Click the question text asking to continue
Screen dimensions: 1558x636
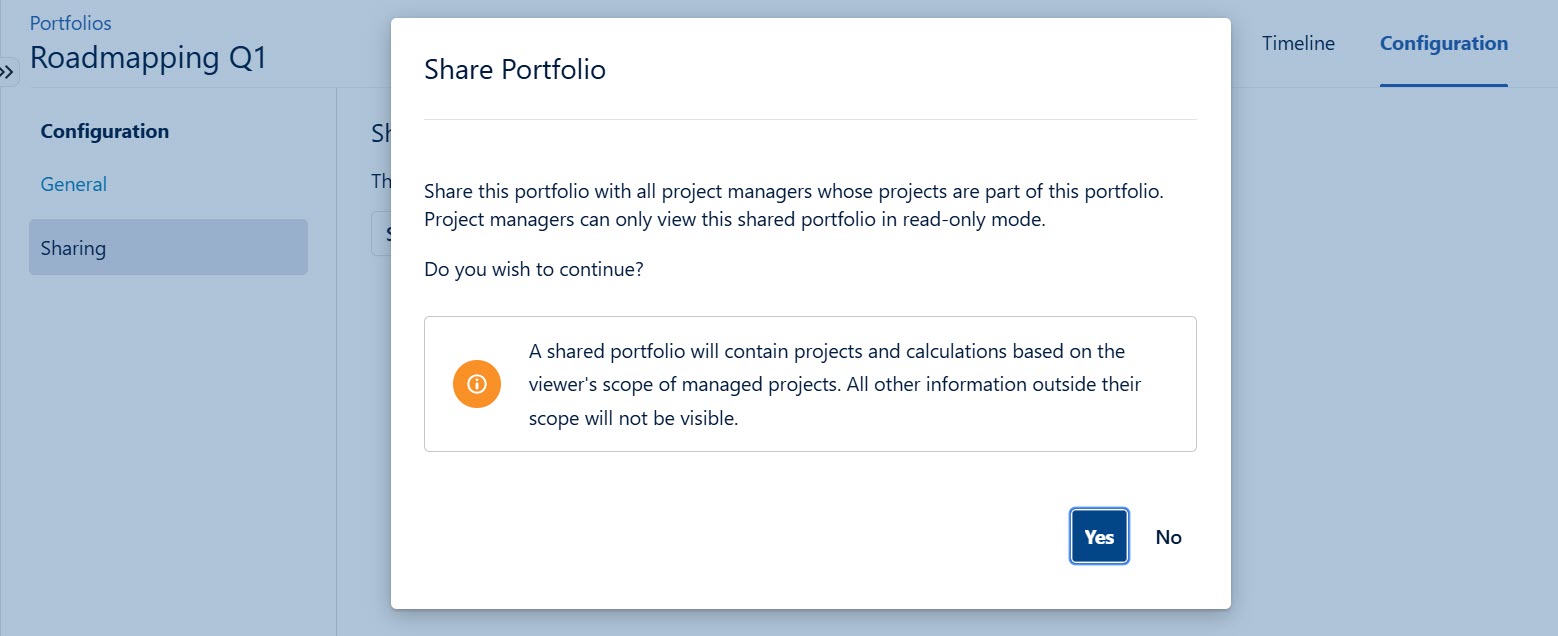pyautogui.click(x=533, y=268)
